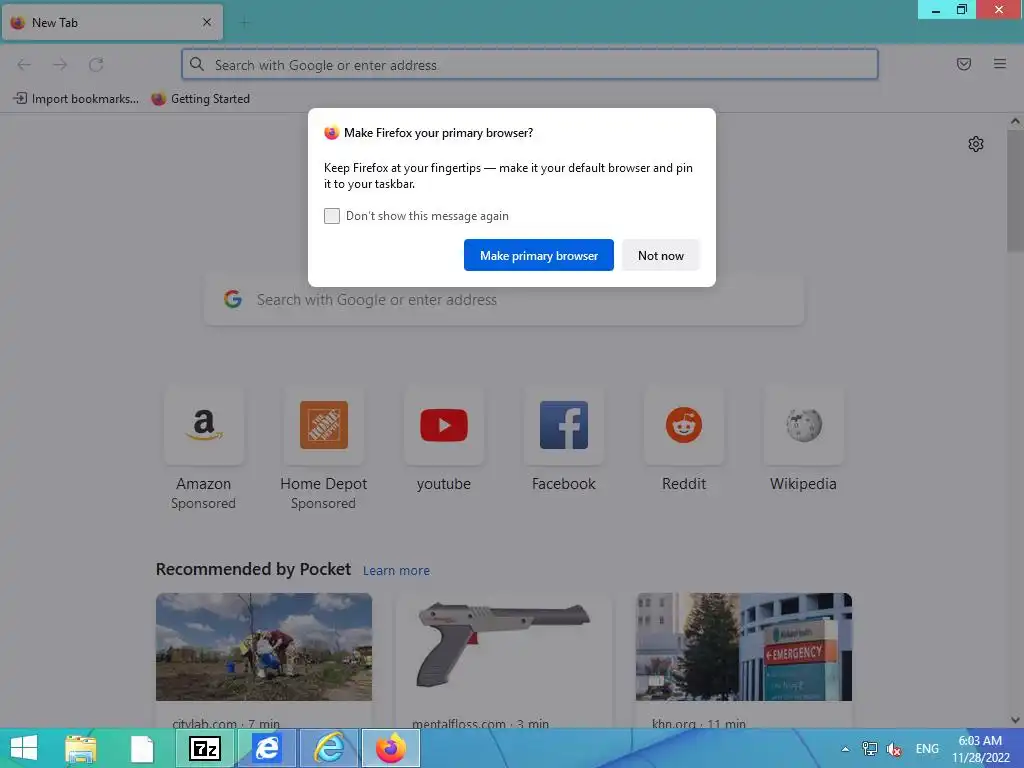The image size is (1024, 768).
Task: Open the clock showing 6:03 AM
Action: point(980,749)
